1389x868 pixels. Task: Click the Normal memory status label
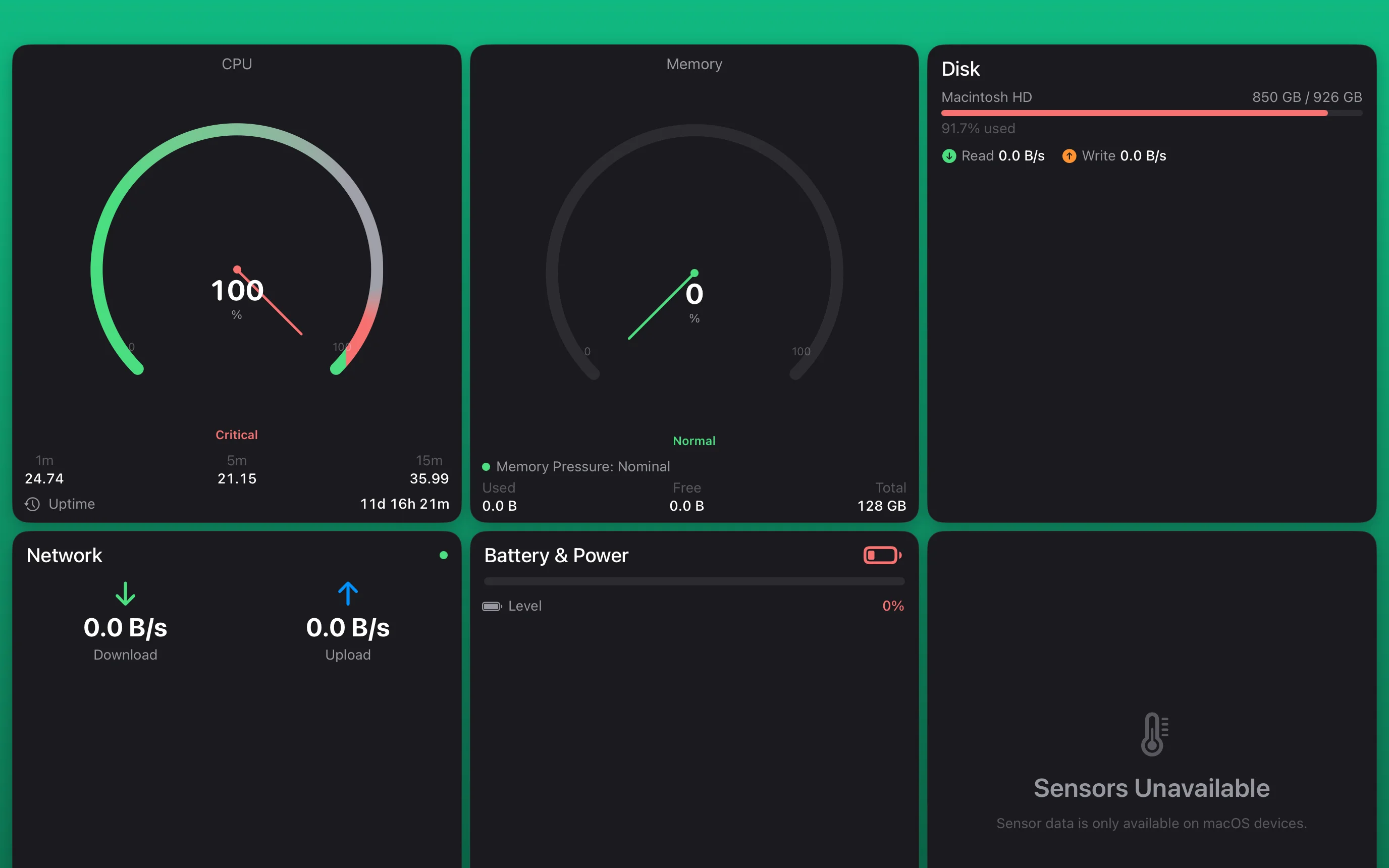click(x=694, y=441)
